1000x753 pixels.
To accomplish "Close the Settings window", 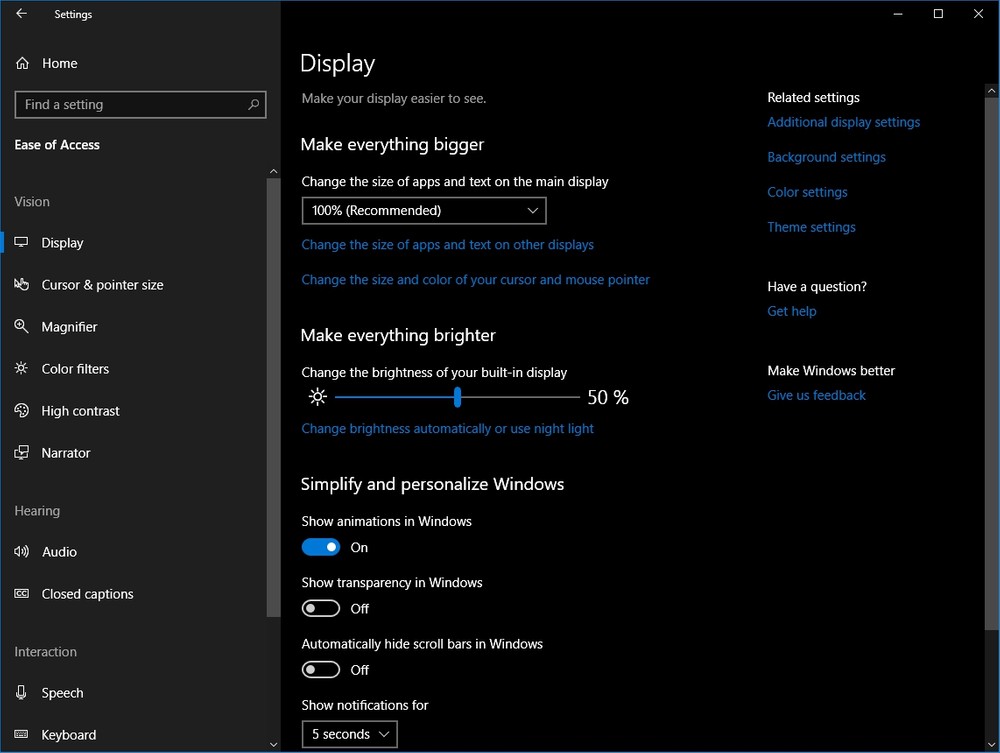I will tap(978, 13).
